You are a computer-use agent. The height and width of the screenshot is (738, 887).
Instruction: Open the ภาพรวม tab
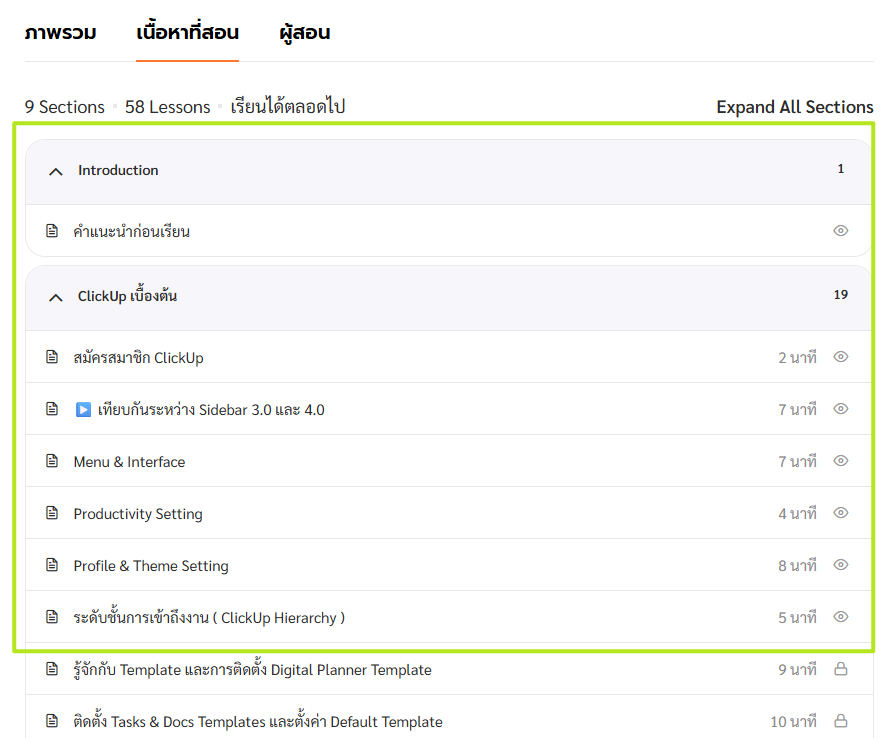point(61,33)
